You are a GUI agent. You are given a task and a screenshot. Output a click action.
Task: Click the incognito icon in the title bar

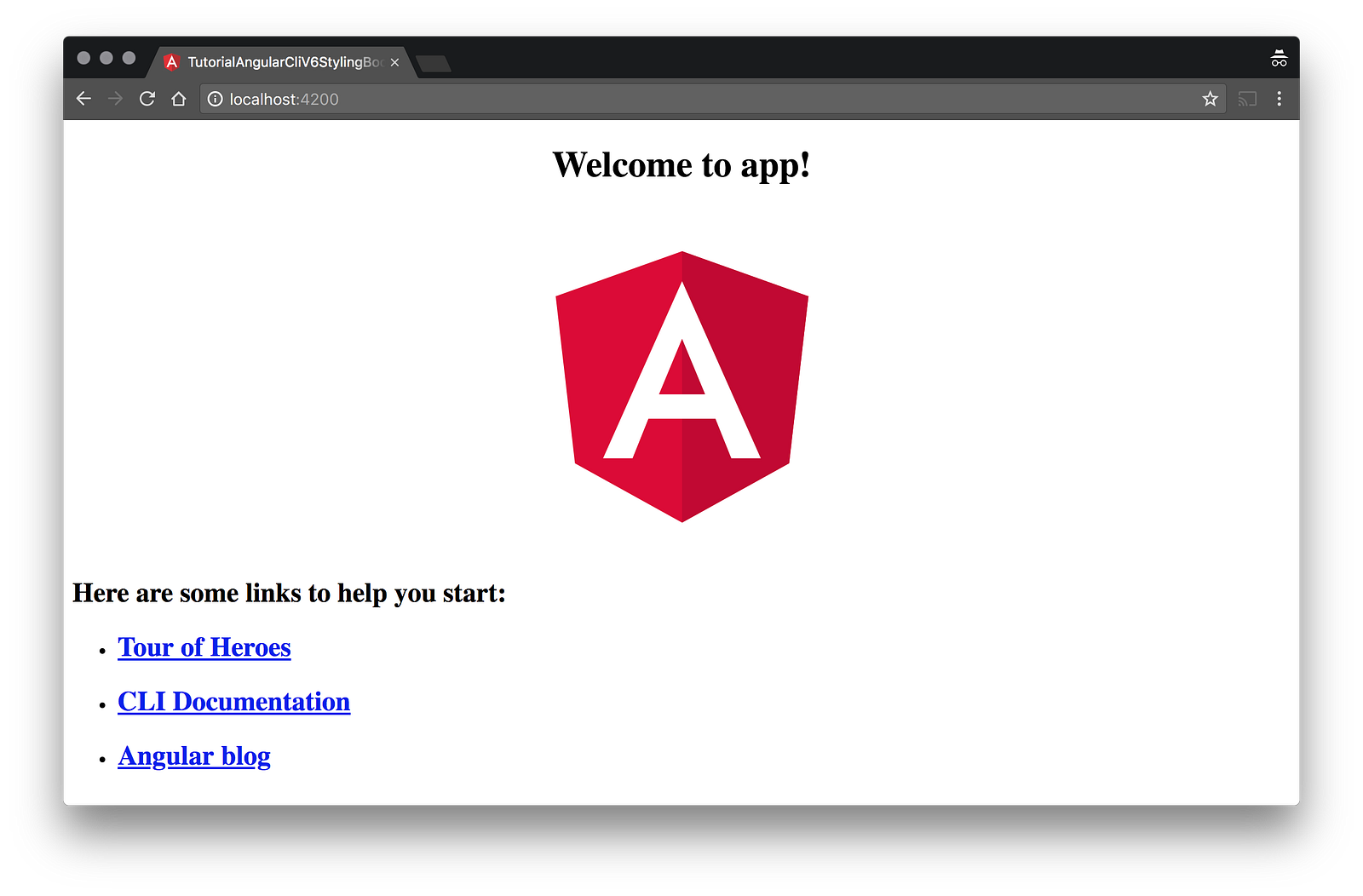(x=1279, y=58)
